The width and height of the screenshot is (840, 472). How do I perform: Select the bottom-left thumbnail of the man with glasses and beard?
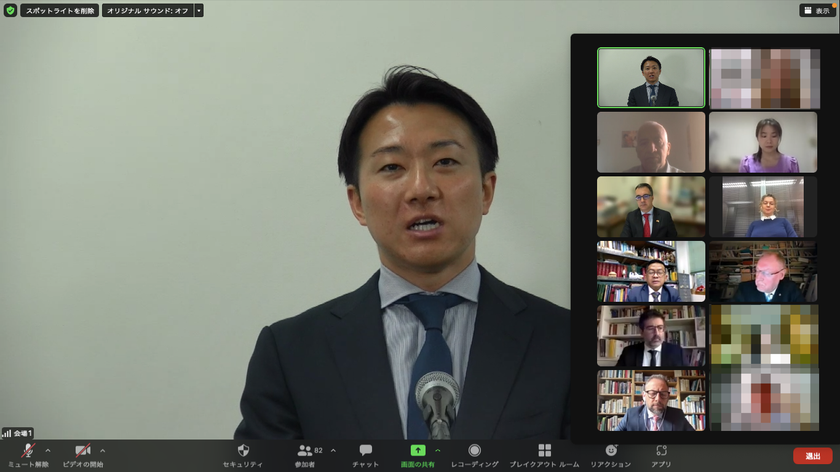pos(651,400)
